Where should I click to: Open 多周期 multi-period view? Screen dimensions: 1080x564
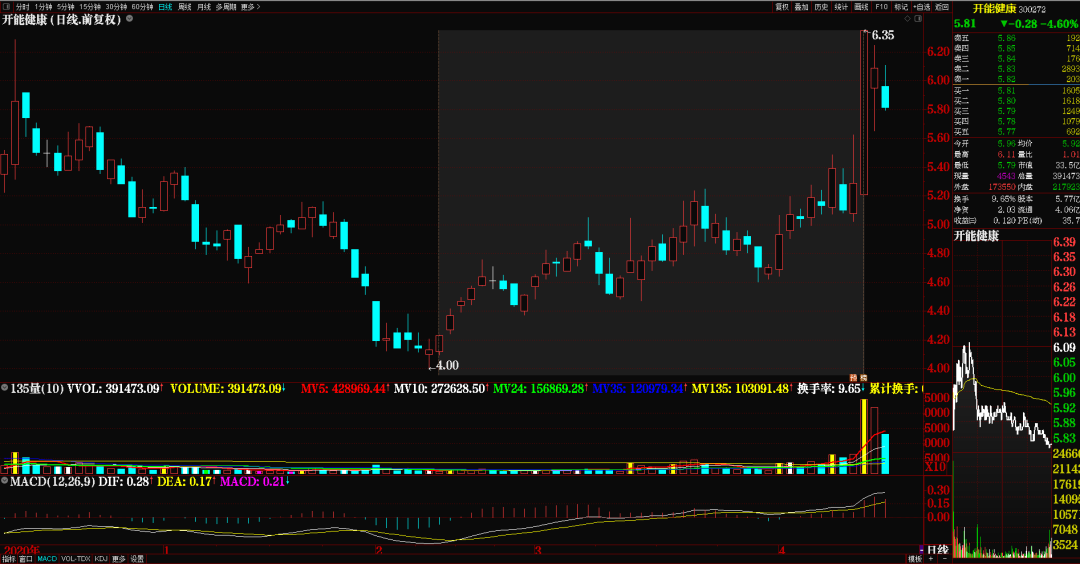click(x=226, y=7)
